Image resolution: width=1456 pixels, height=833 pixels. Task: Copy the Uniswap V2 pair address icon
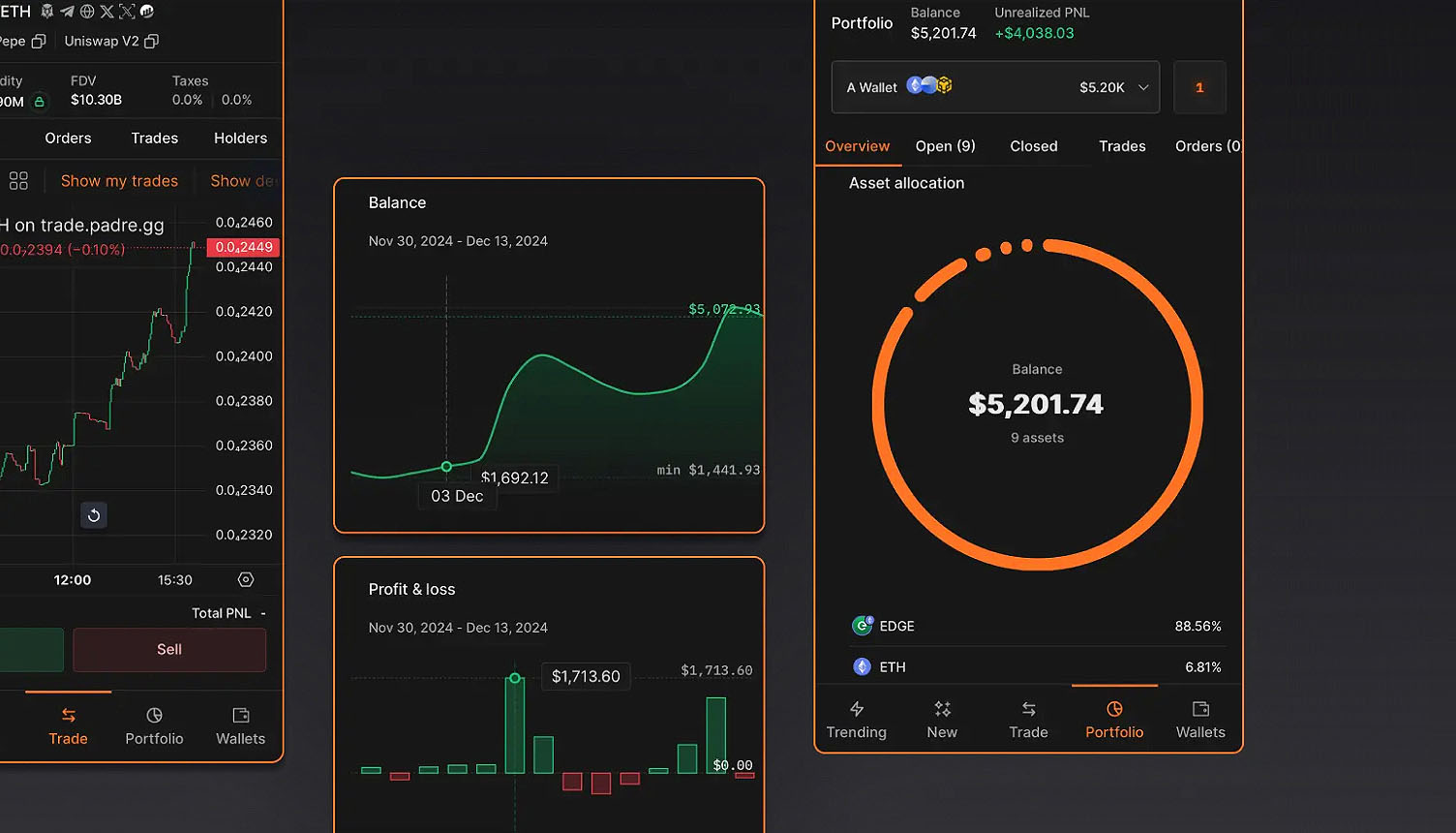pos(152,41)
